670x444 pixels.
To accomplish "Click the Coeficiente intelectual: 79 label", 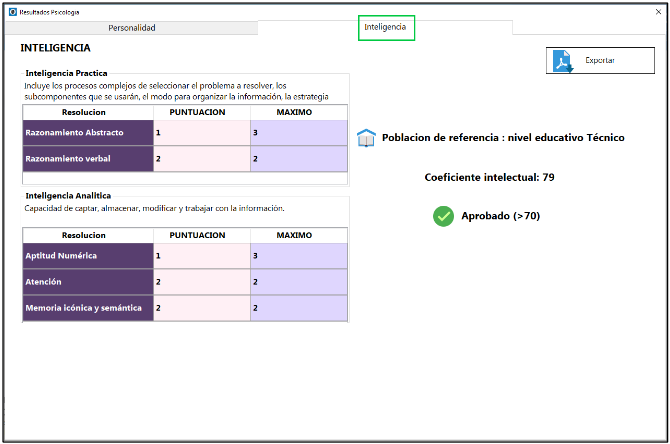I will pyautogui.click(x=489, y=177).
